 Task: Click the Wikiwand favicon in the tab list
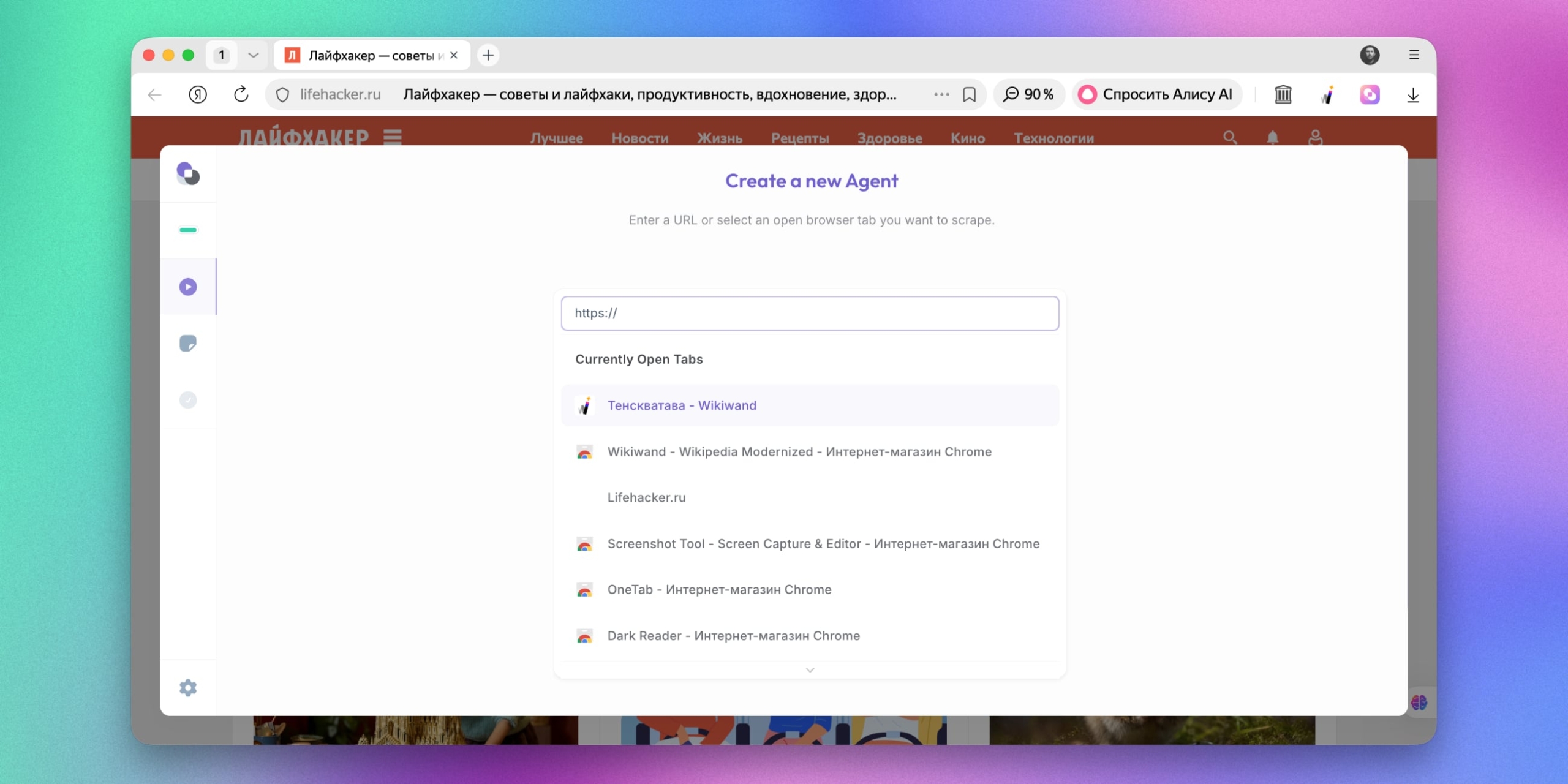point(584,405)
